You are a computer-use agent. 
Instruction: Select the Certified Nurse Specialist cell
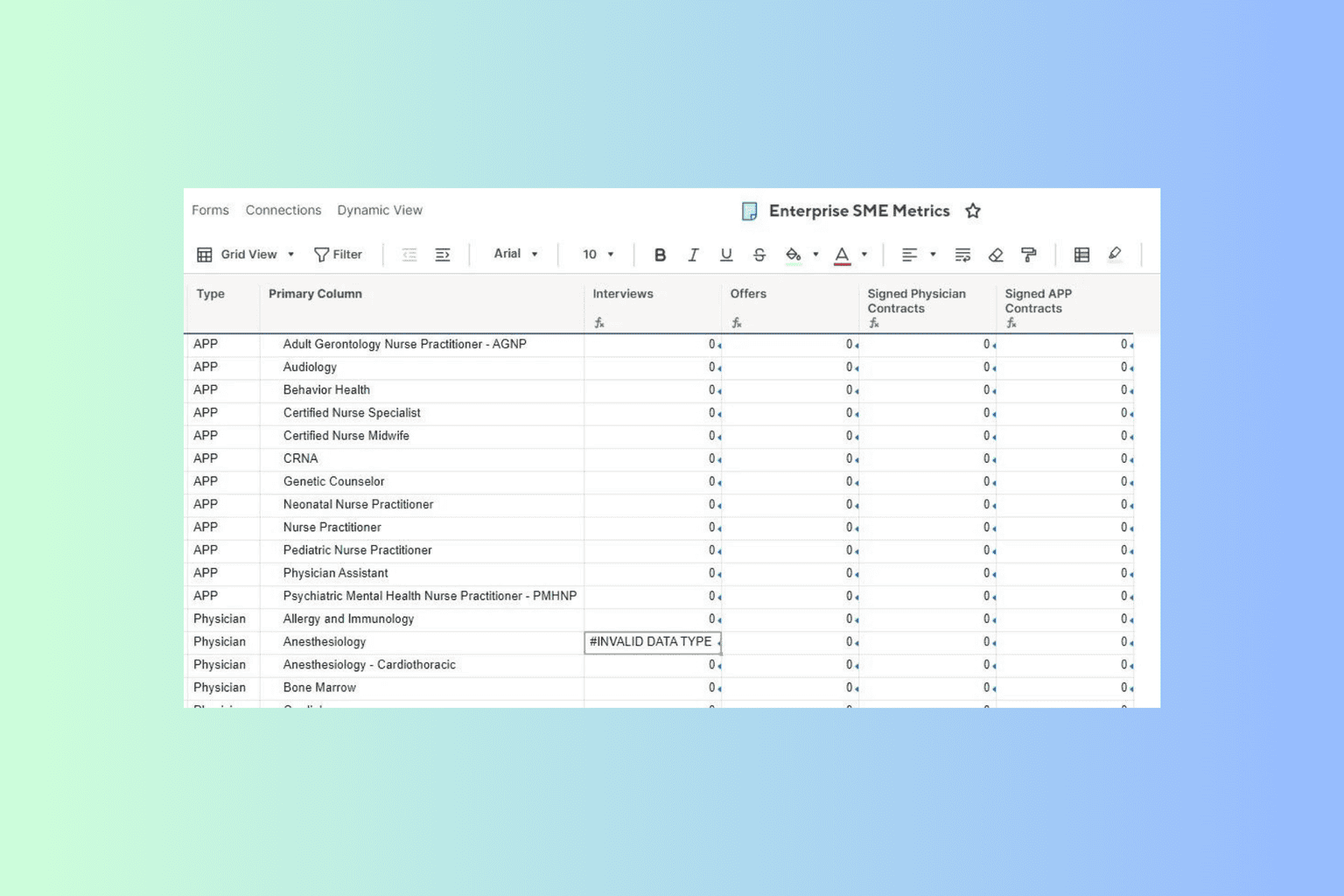click(x=422, y=413)
